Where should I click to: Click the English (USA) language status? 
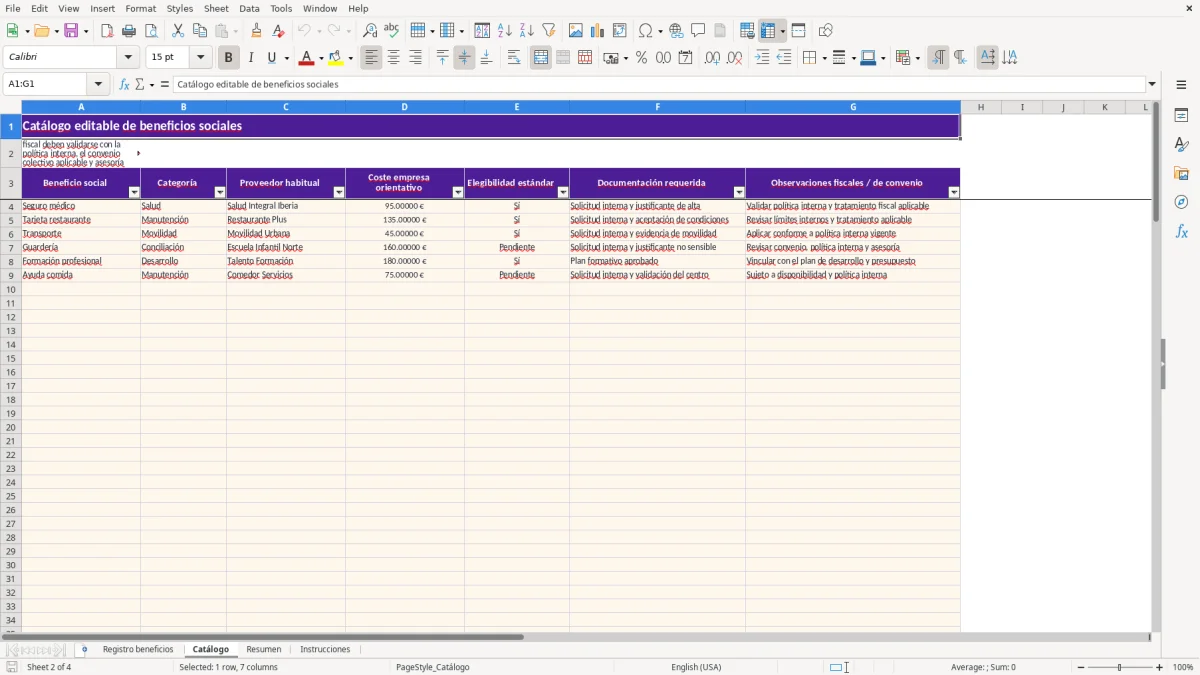(696, 667)
